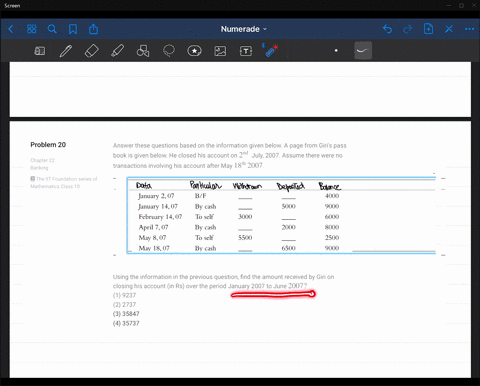Select the Lasso selection tool
The image size is (480, 386).
tap(169, 51)
